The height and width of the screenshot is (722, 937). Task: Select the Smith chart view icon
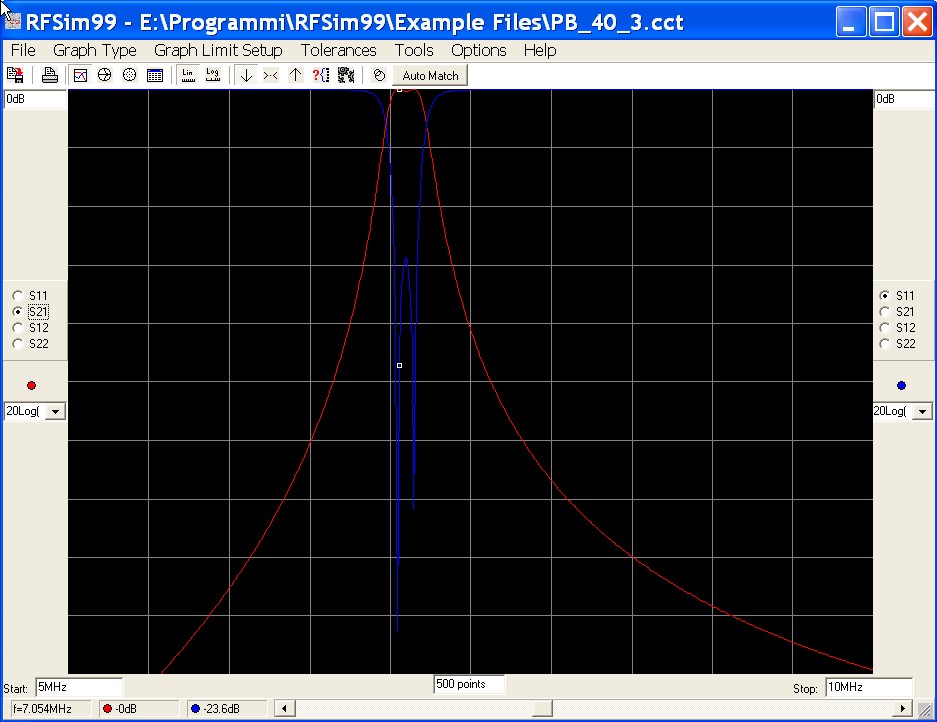(105, 75)
